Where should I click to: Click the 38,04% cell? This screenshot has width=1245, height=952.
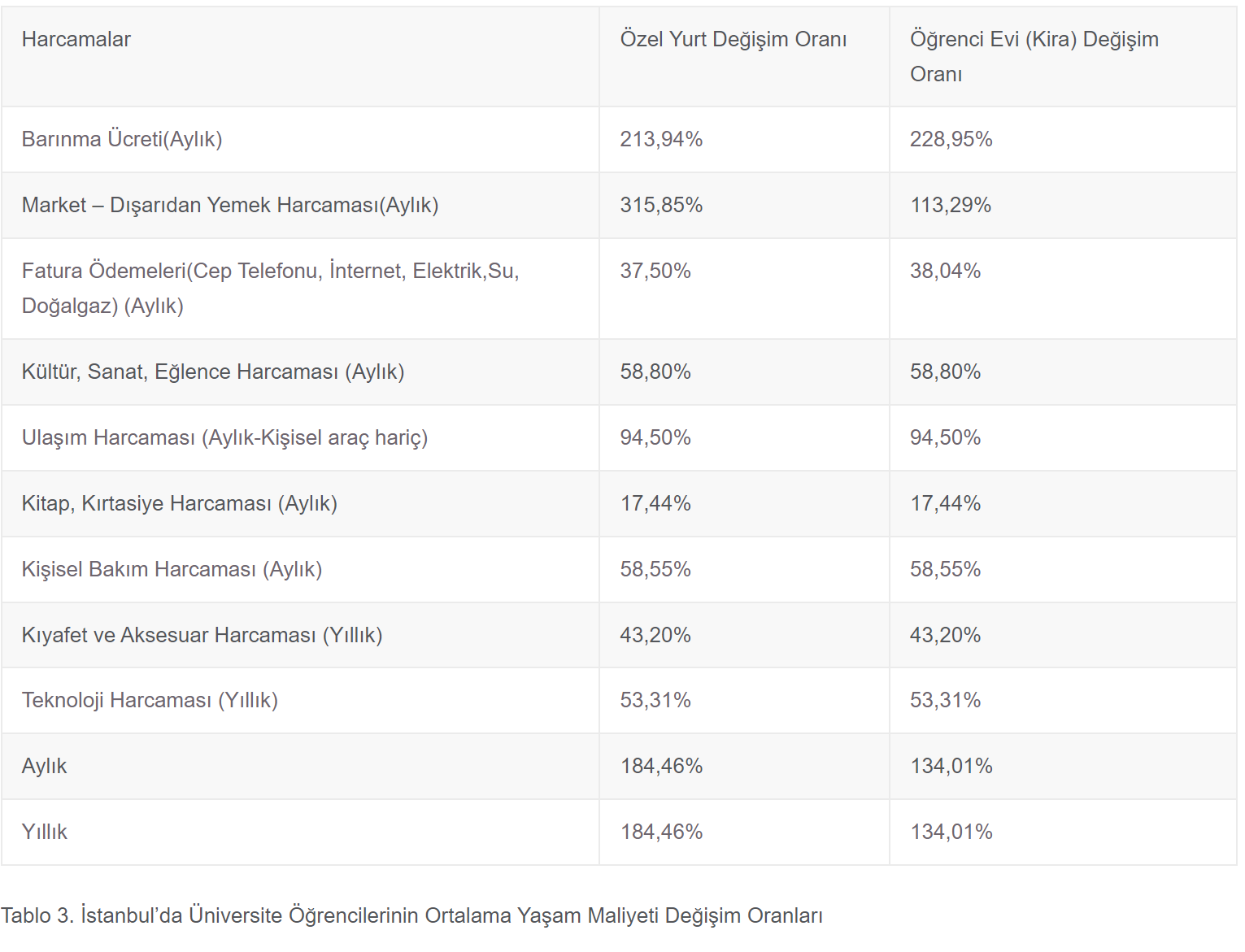coord(945,271)
